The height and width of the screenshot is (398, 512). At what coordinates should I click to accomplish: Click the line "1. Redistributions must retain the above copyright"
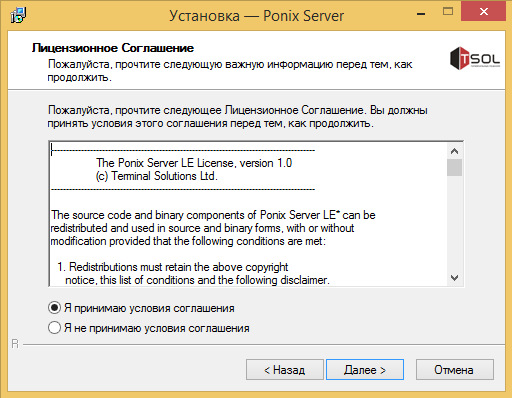click(173, 267)
